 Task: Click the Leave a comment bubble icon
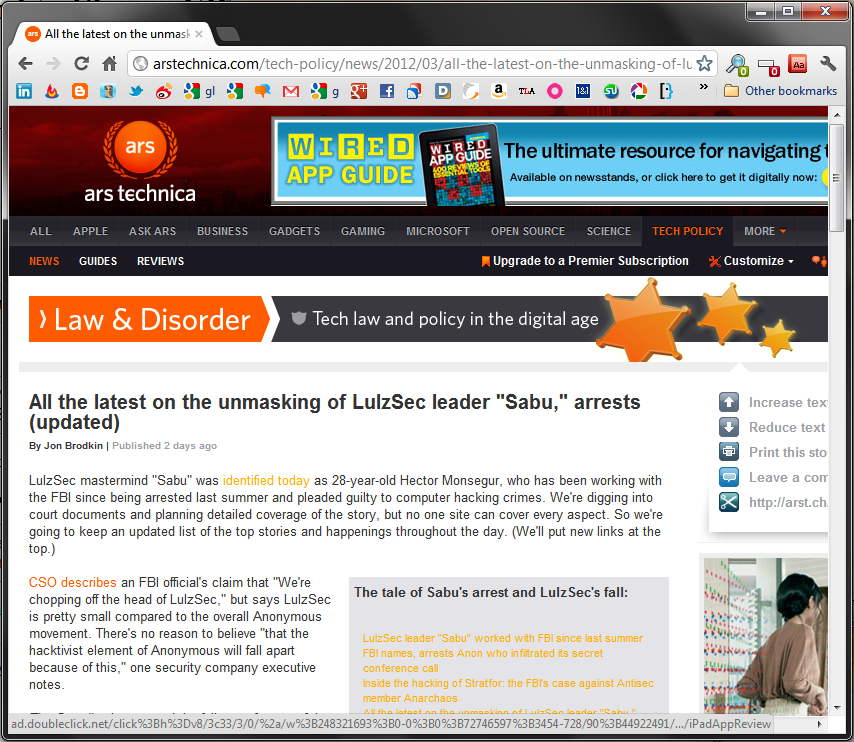[729, 477]
